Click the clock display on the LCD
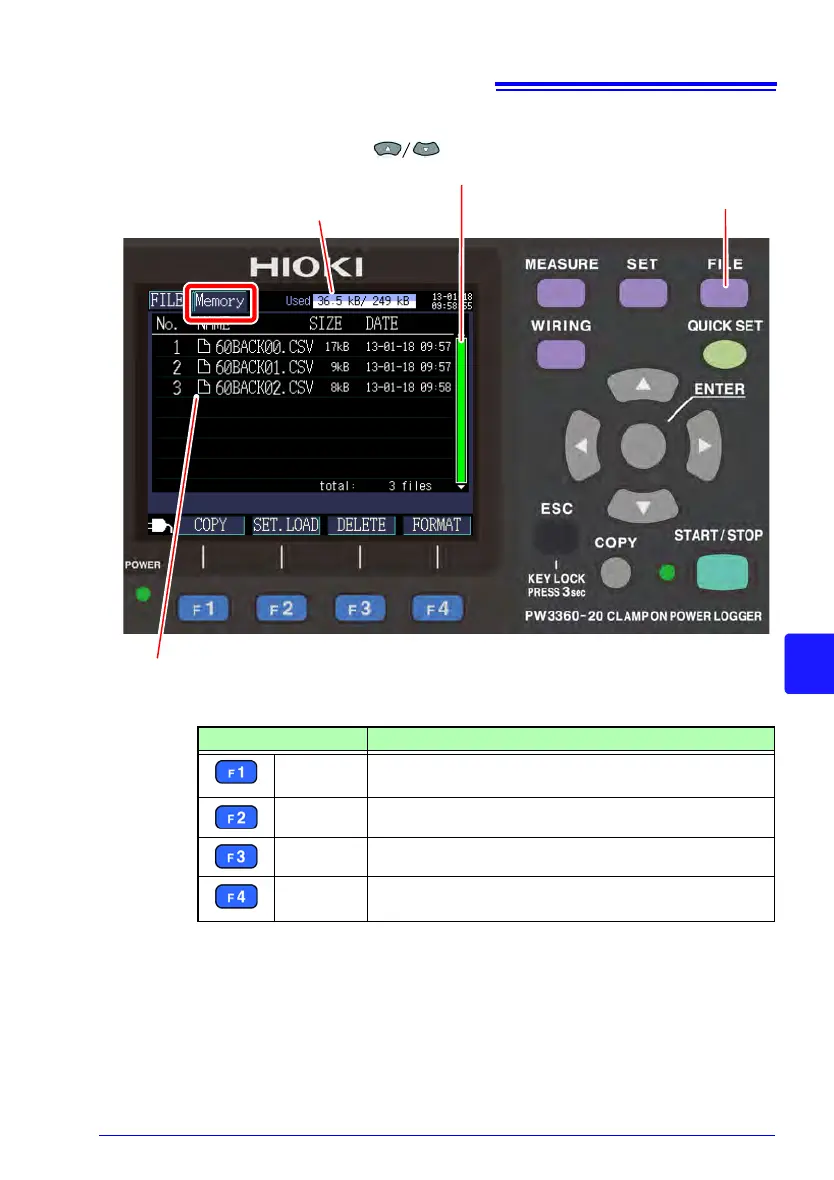 point(452,301)
